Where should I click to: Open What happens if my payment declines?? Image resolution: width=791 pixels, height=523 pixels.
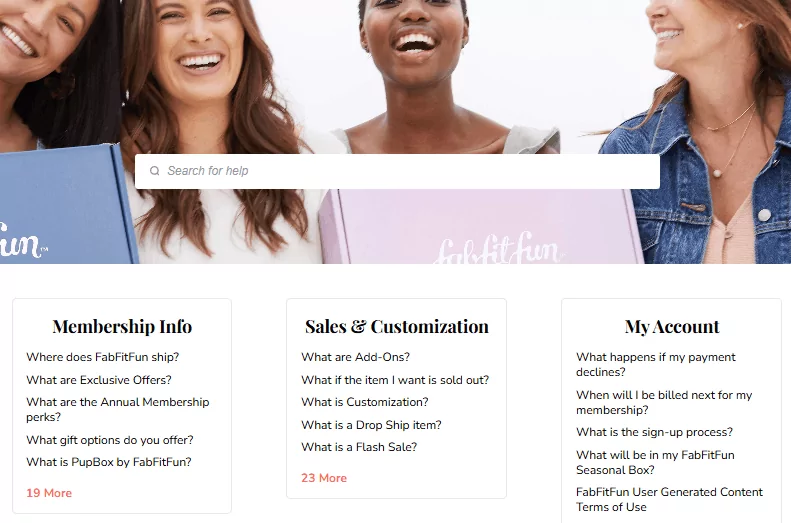[x=656, y=364]
